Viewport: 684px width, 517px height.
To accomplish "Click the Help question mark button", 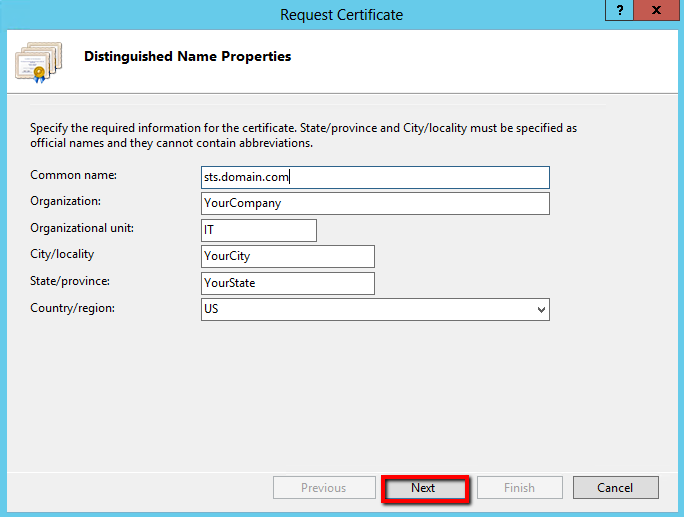I will (620, 10).
